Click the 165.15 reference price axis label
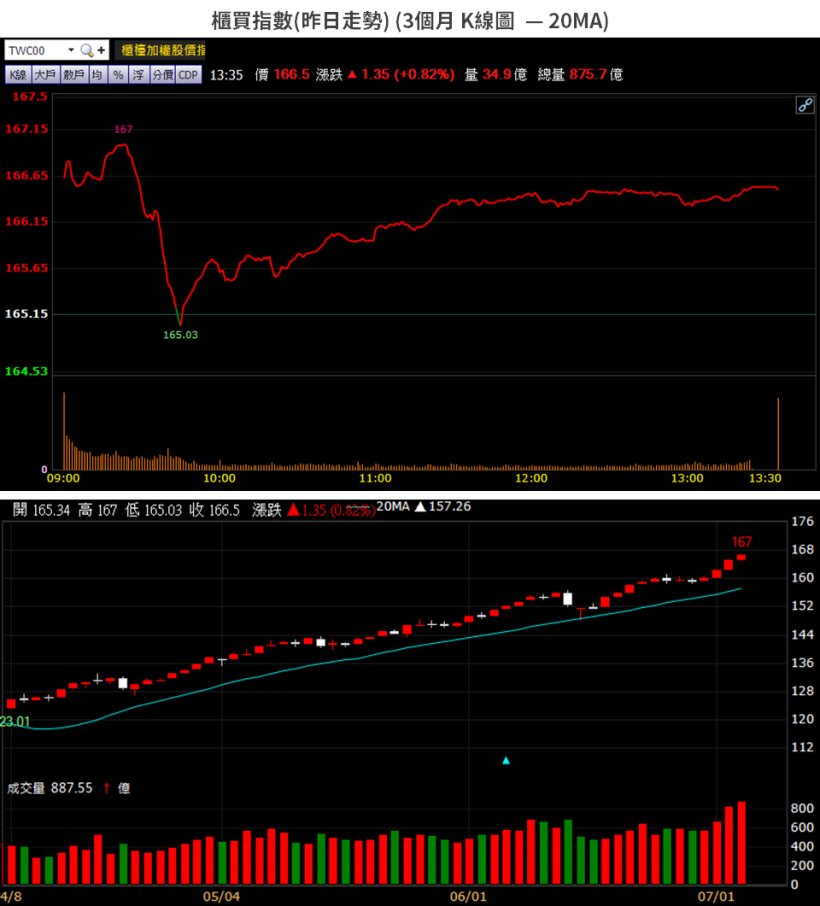 (x=27, y=314)
